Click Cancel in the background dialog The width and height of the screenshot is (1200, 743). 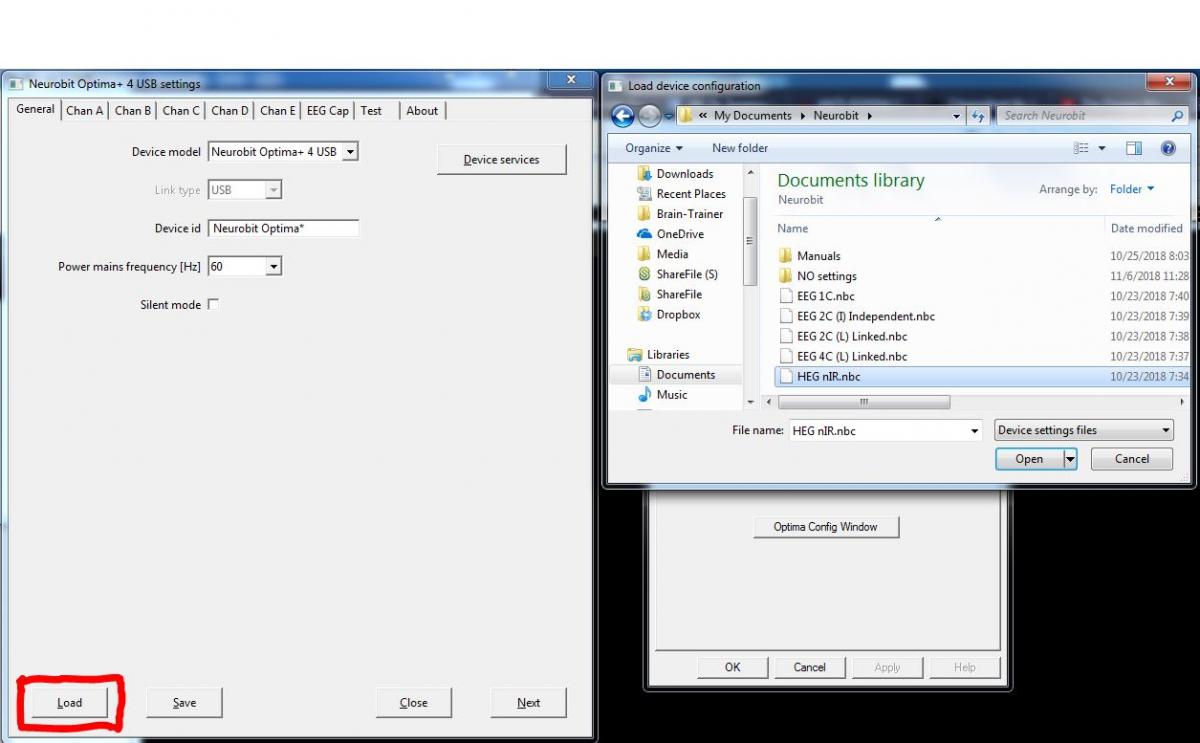click(809, 667)
